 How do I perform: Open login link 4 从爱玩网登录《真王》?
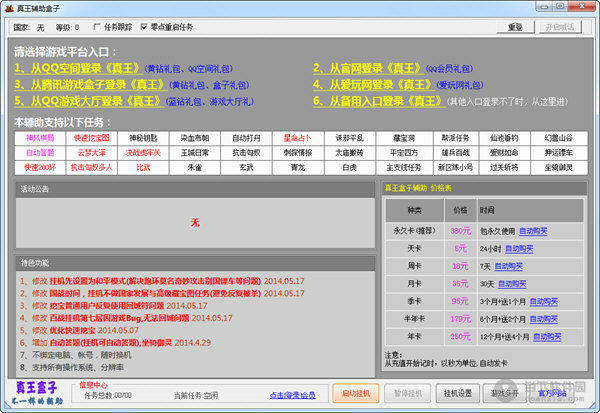[x=373, y=85]
